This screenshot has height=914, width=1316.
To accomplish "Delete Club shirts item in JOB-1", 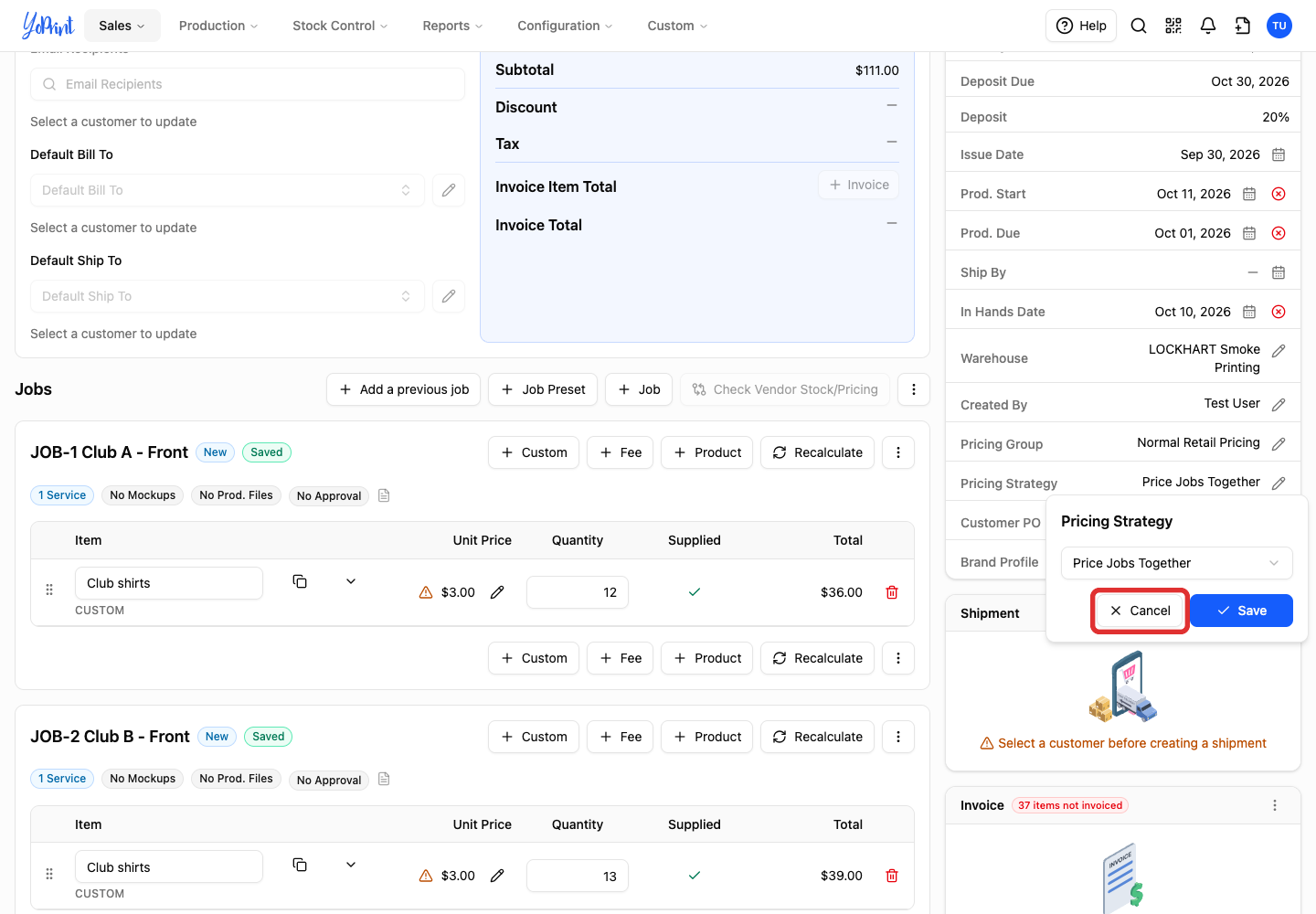I will (892, 592).
